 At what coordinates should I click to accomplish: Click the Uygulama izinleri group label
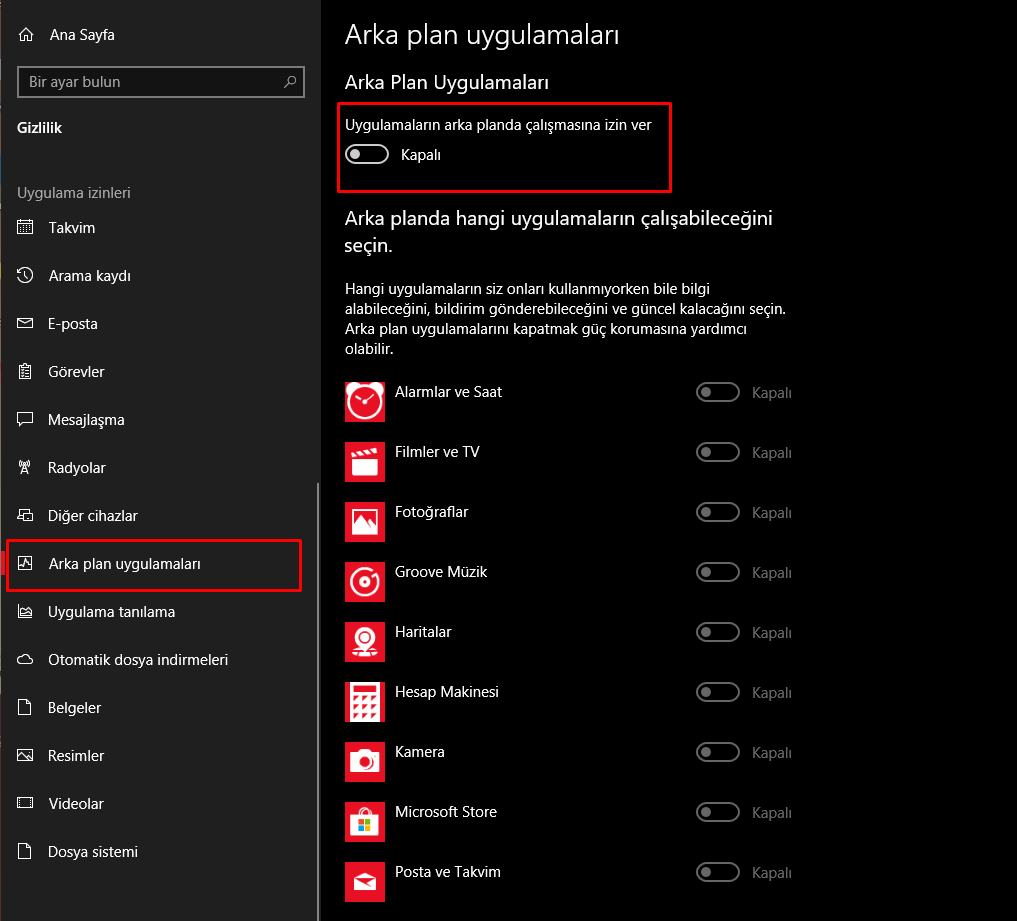pos(74,193)
